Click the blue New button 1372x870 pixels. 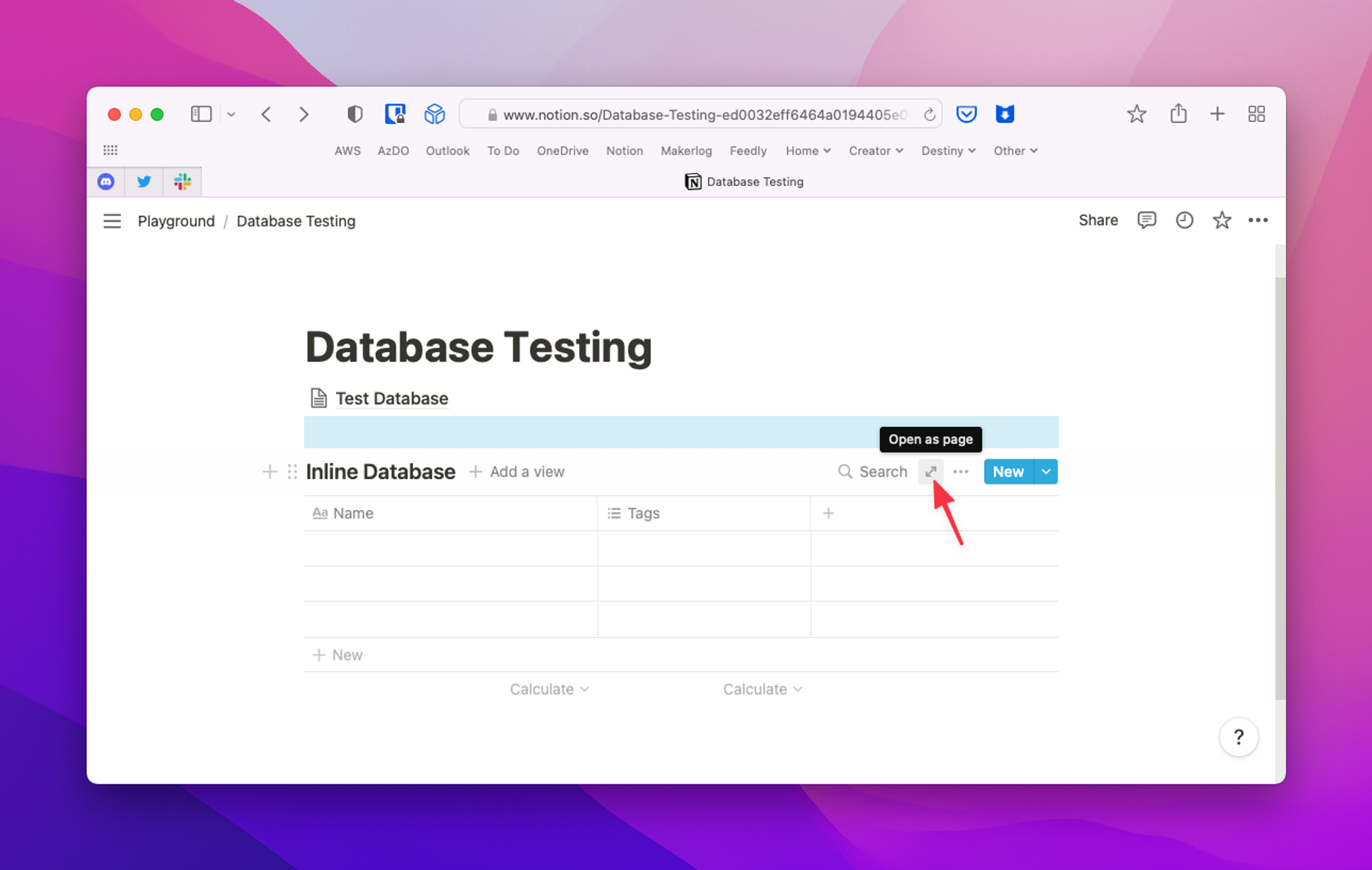pyautogui.click(x=1008, y=471)
